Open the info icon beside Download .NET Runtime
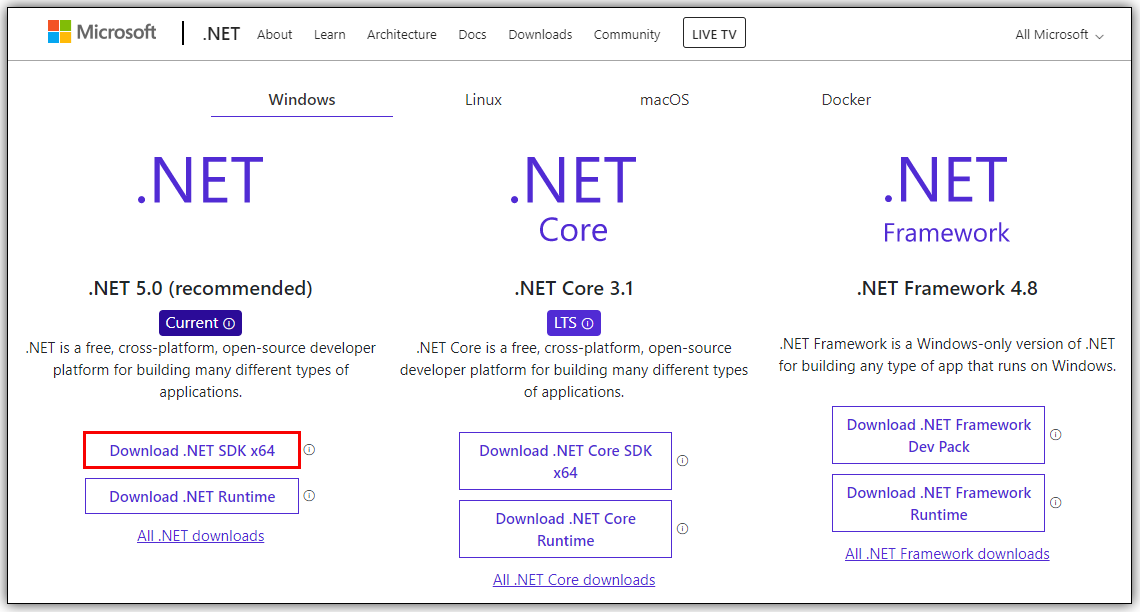Viewport: 1140px width, 612px height. (x=309, y=496)
